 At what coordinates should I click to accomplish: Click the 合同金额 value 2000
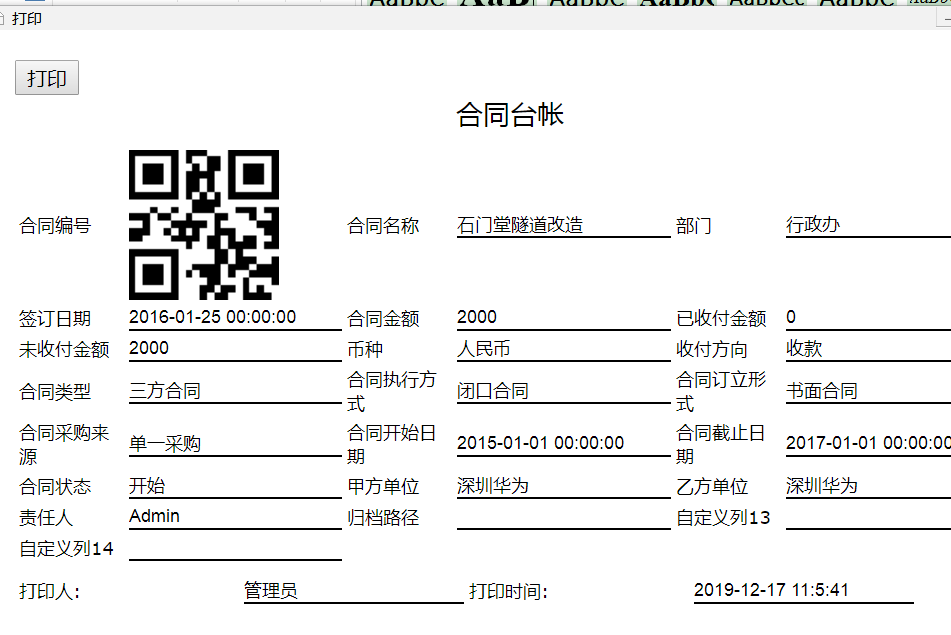477,317
